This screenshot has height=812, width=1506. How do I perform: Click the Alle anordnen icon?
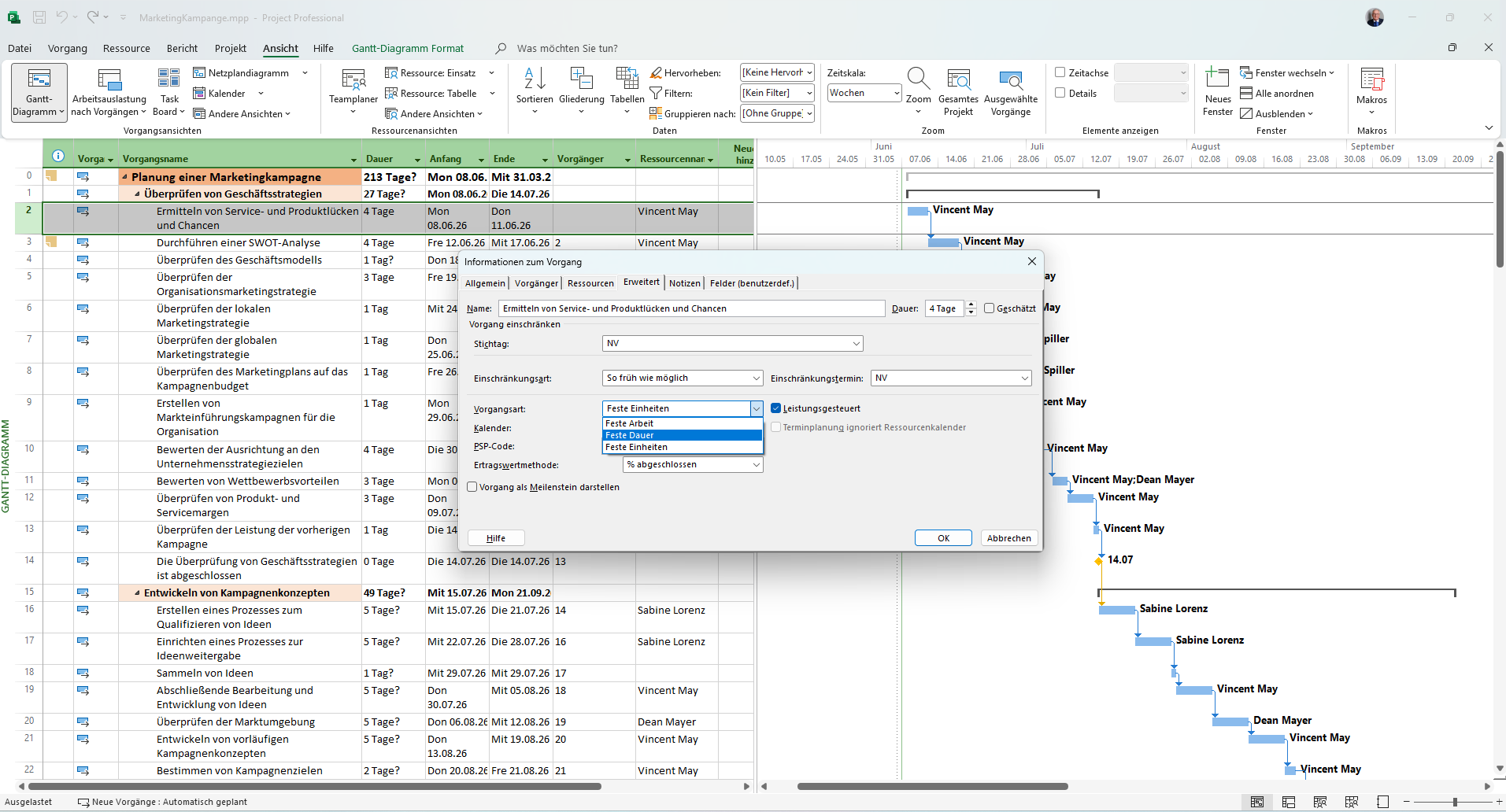tap(1246, 93)
